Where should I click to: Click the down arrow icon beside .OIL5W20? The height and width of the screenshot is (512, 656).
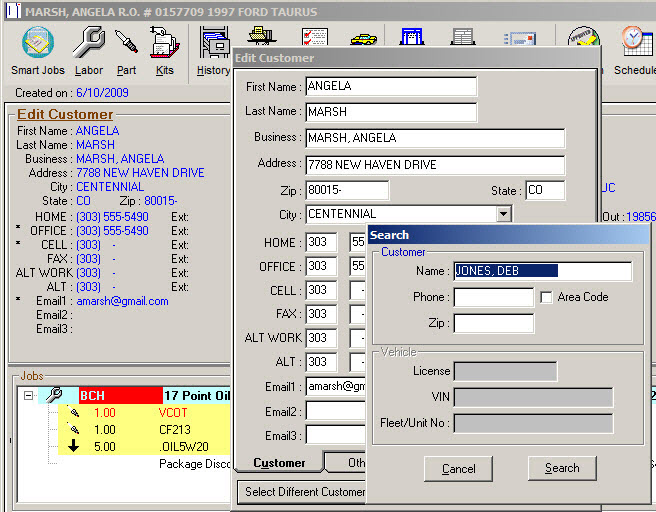[74, 446]
